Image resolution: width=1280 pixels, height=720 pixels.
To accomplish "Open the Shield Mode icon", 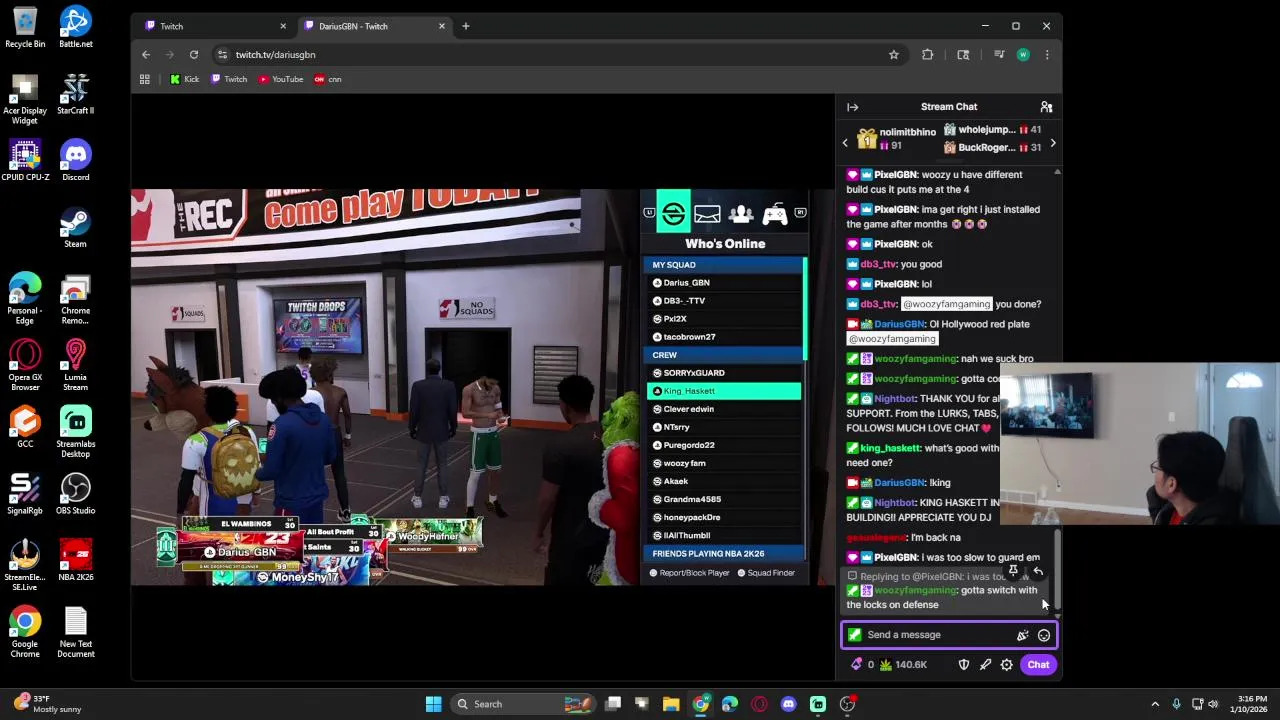I will (x=964, y=665).
